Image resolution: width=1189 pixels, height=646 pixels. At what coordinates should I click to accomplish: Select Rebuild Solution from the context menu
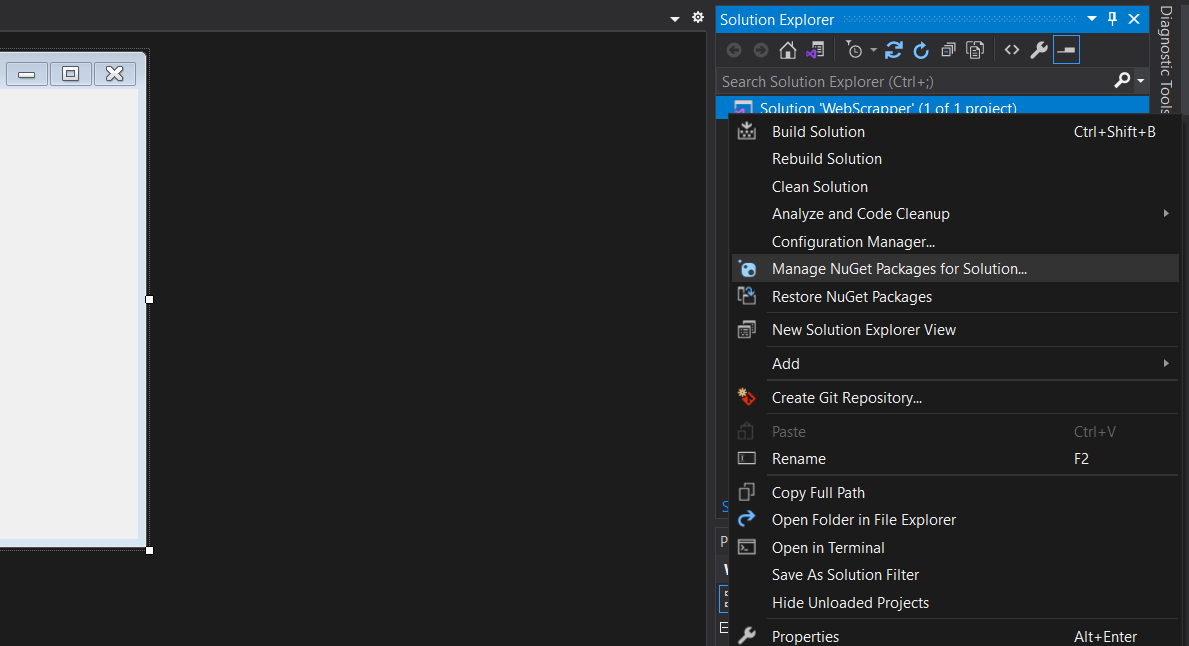[826, 158]
